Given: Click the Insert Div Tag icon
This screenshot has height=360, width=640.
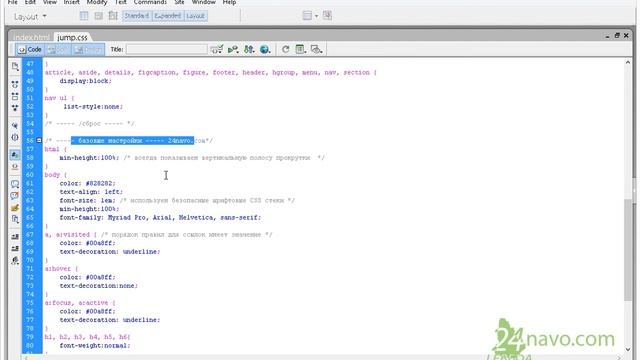Looking at the screenshot, I should (x=98, y=16).
